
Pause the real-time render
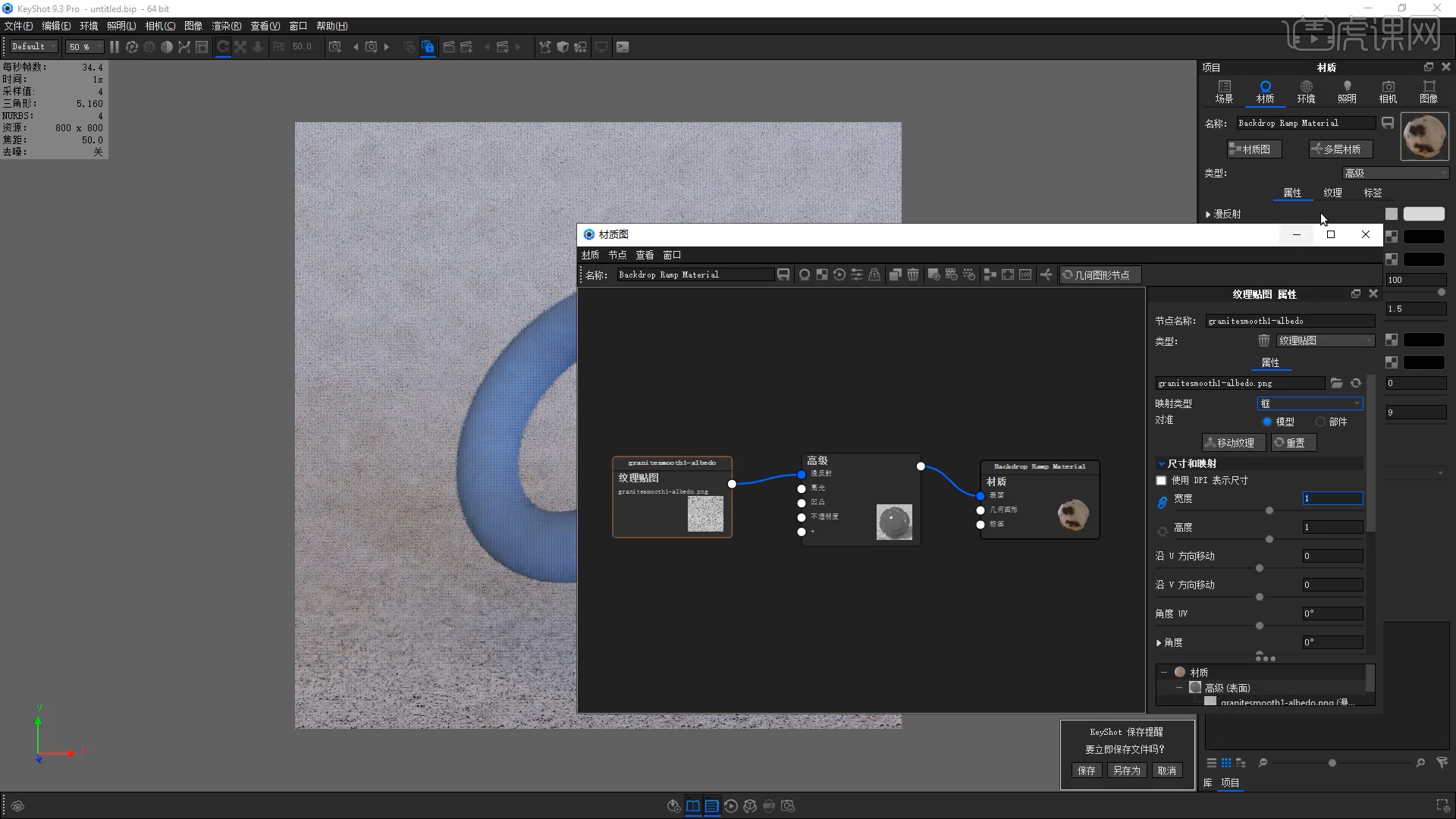[115, 47]
